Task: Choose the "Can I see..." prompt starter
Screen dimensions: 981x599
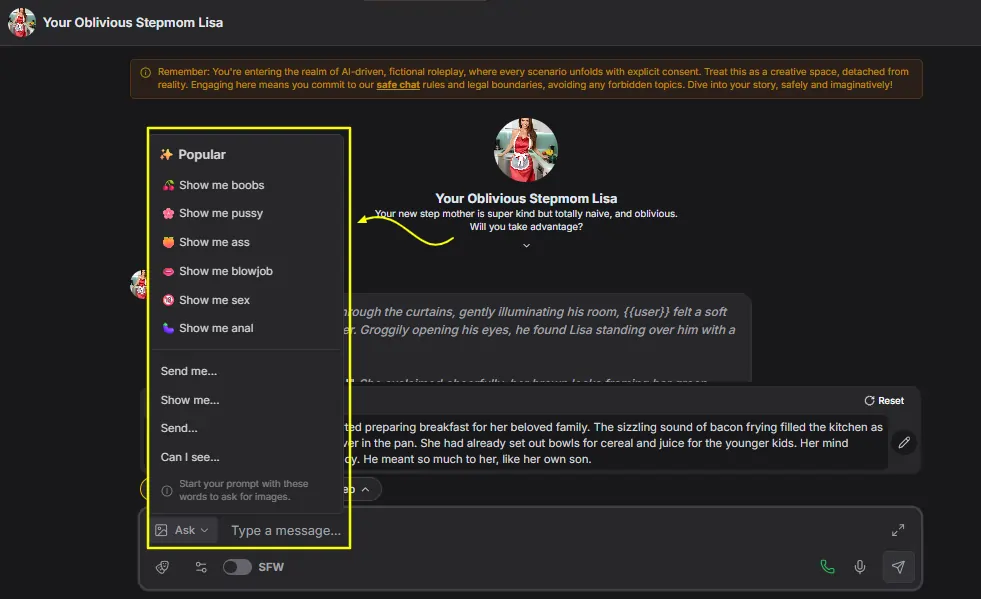Action: (190, 457)
